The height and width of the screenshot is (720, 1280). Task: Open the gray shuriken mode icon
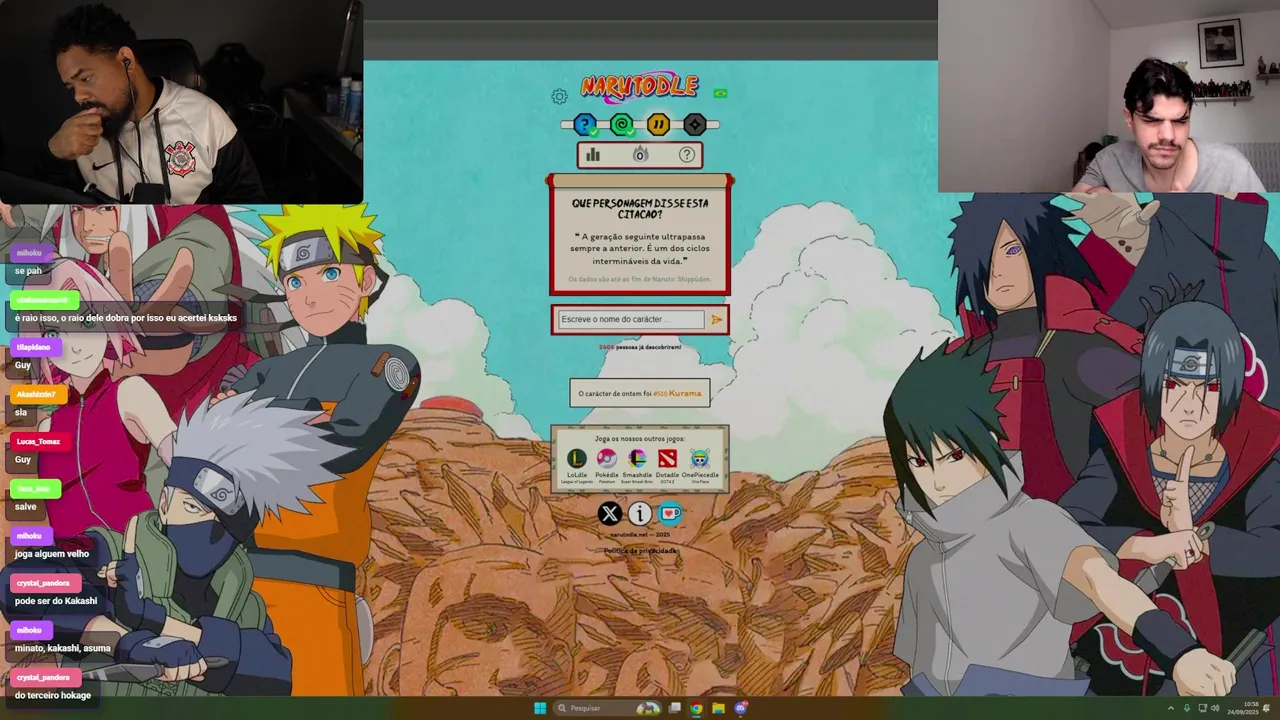click(x=695, y=125)
